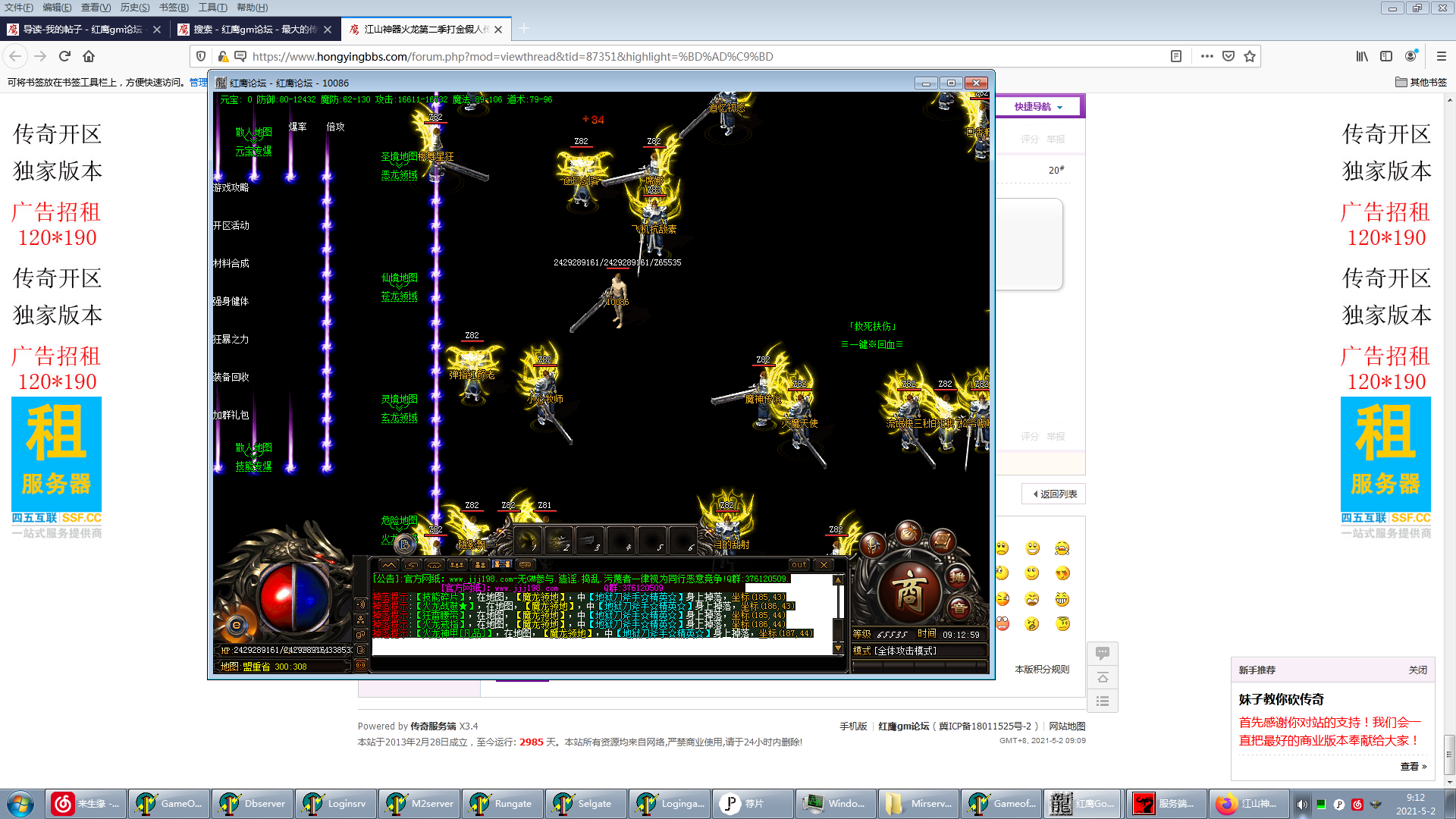Click the out button in game chat panel
Image resolution: width=1456 pixels, height=819 pixels.
tap(799, 564)
